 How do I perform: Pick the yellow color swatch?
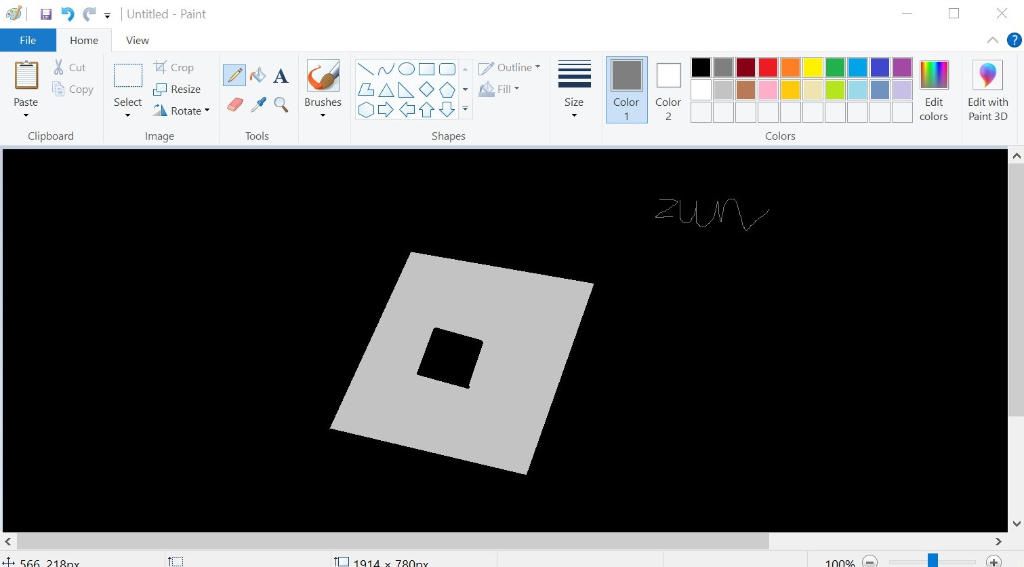[812, 67]
